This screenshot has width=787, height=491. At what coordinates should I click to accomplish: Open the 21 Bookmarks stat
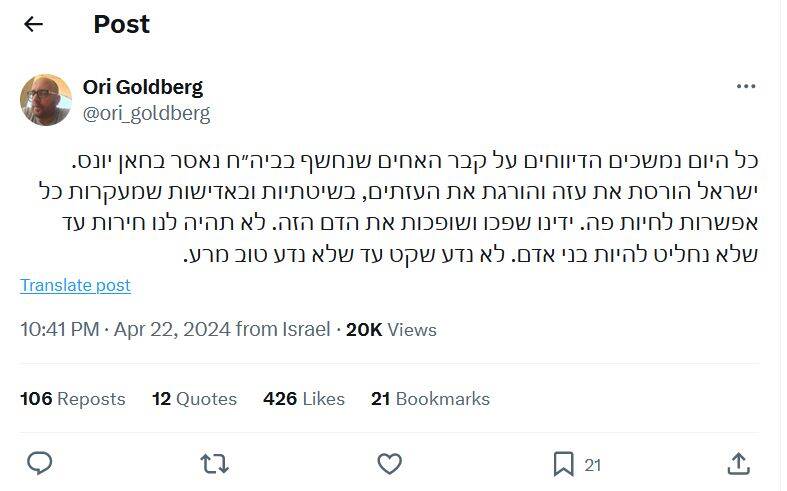(430, 398)
